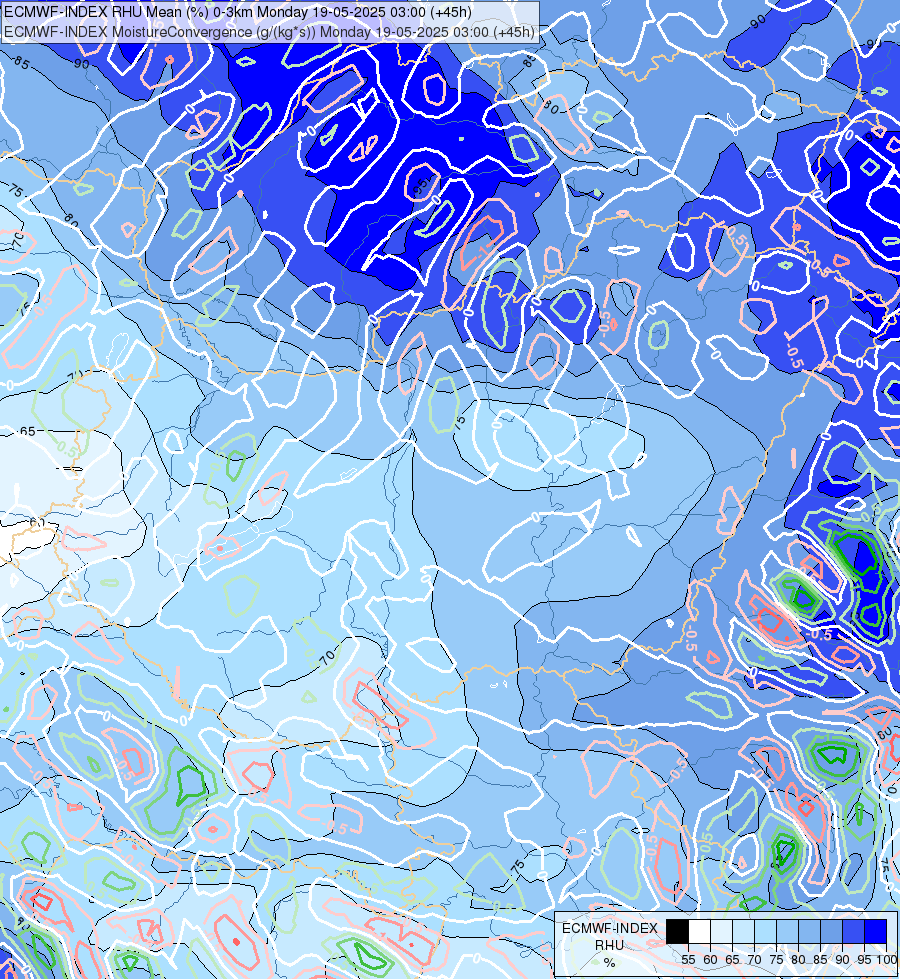This screenshot has width=900, height=979.
Task: Click the legend's % unit symbol
Action: point(610,963)
